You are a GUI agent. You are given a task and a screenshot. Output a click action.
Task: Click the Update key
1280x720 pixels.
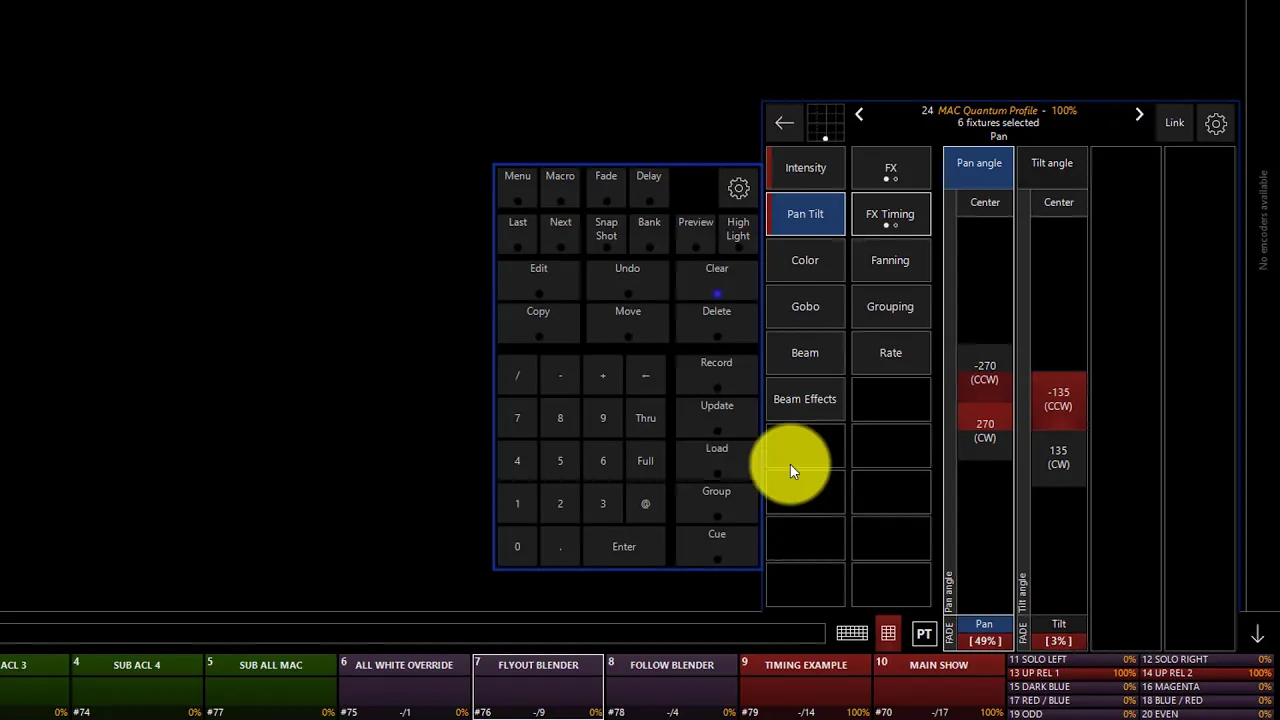click(717, 417)
